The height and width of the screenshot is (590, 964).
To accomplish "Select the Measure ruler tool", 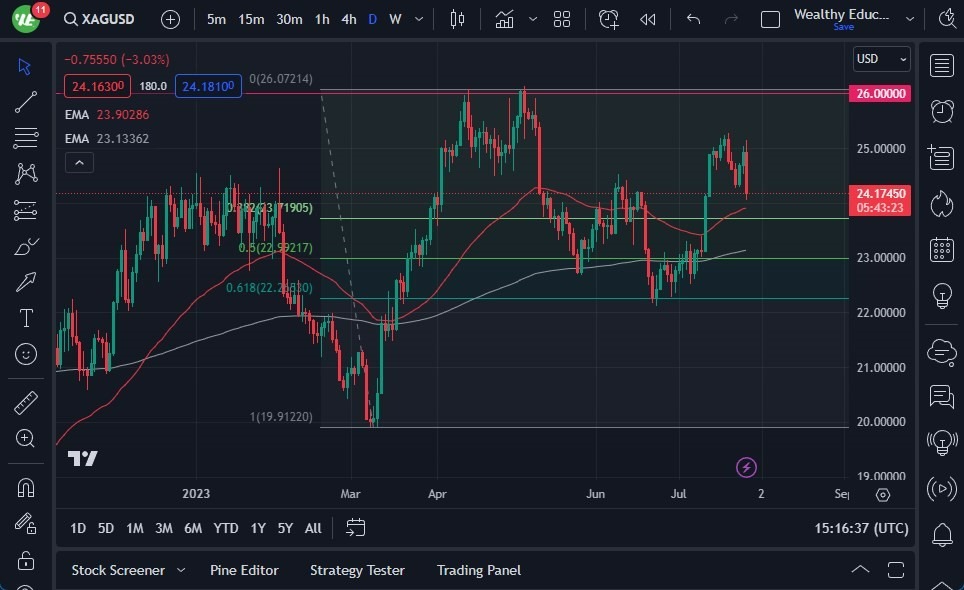I will coord(26,401).
